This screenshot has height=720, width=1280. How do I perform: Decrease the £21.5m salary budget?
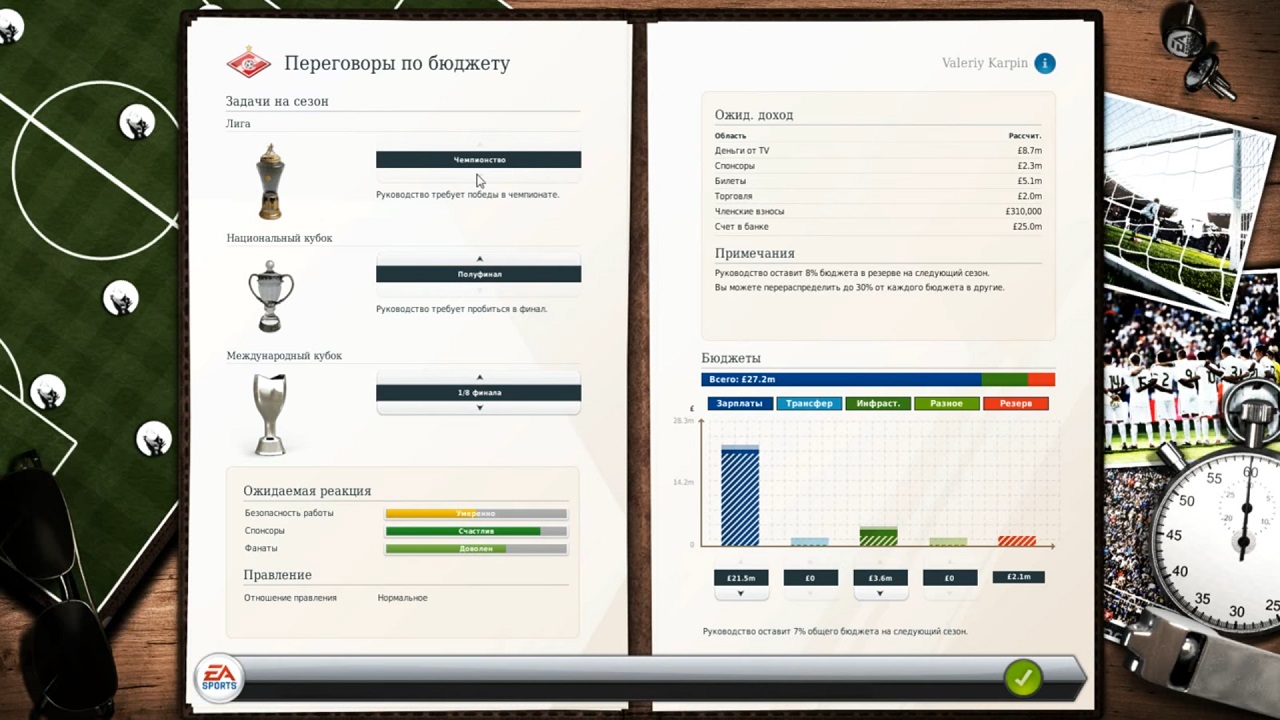coord(741,593)
